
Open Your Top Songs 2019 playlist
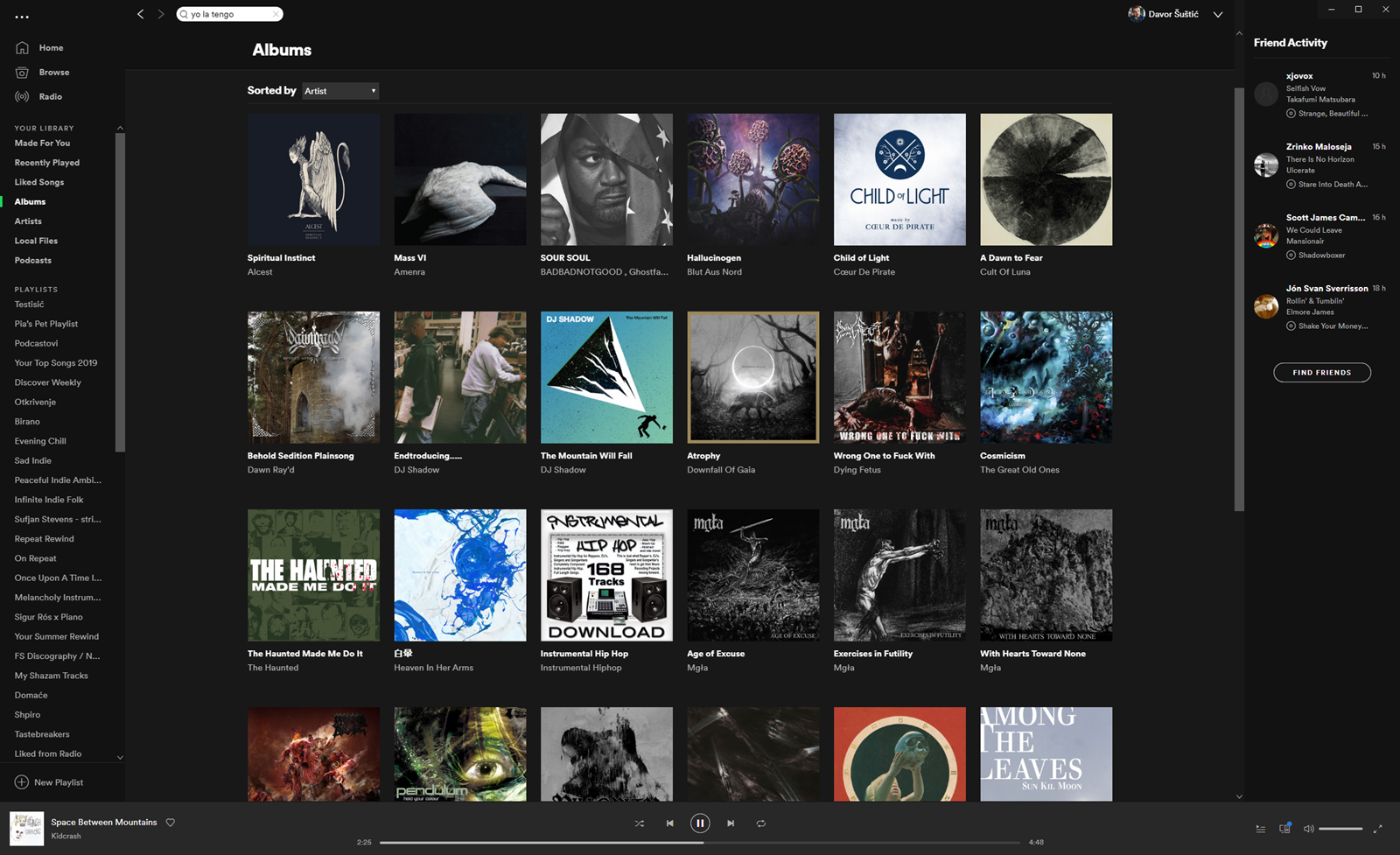(x=56, y=363)
